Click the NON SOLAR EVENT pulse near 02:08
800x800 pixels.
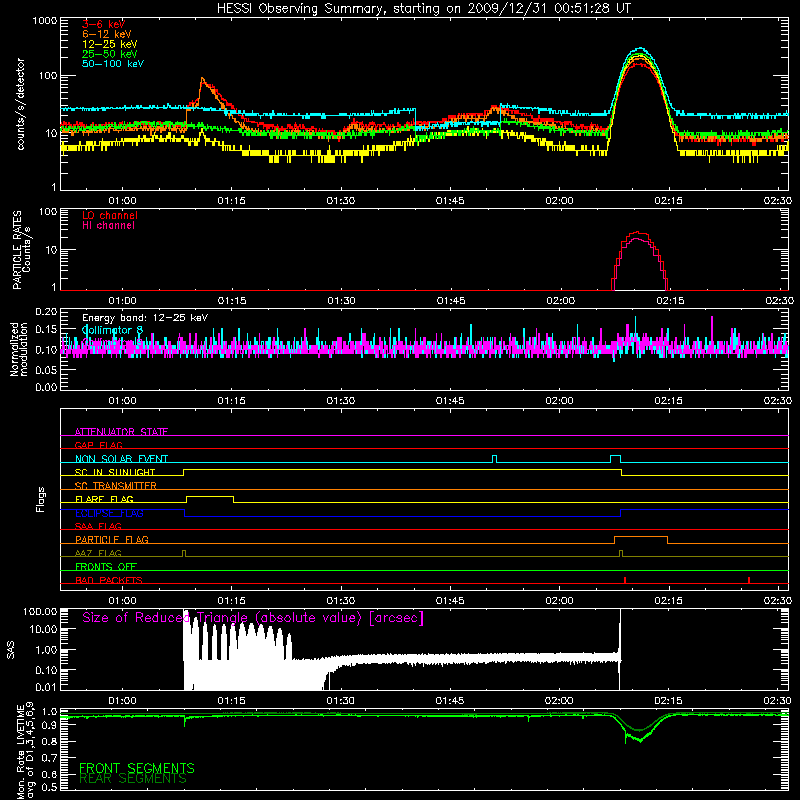click(615, 458)
